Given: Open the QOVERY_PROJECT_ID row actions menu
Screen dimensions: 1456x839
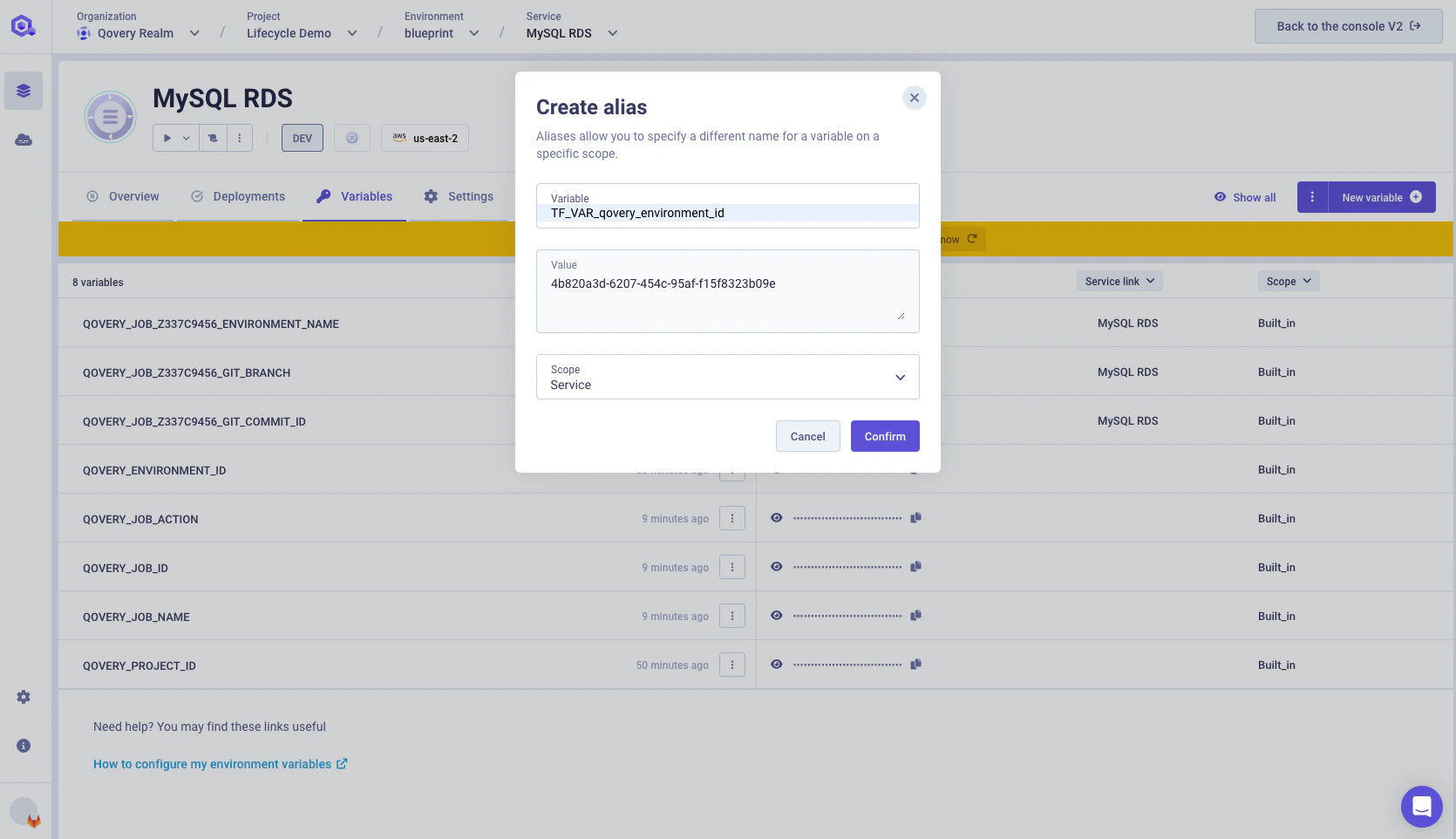Looking at the screenshot, I should click(x=731, y=665).
